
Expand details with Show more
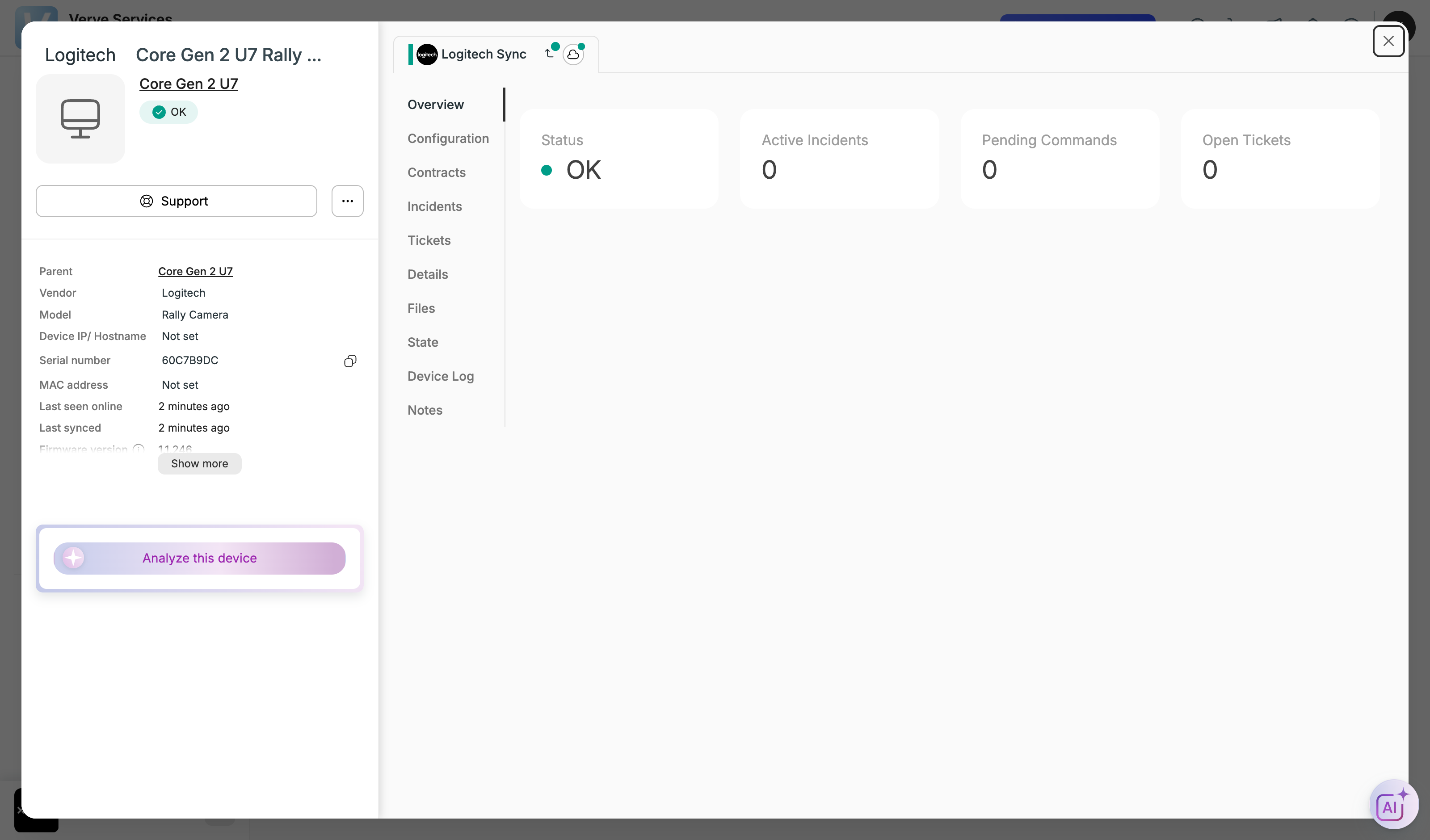pos(199,464)
